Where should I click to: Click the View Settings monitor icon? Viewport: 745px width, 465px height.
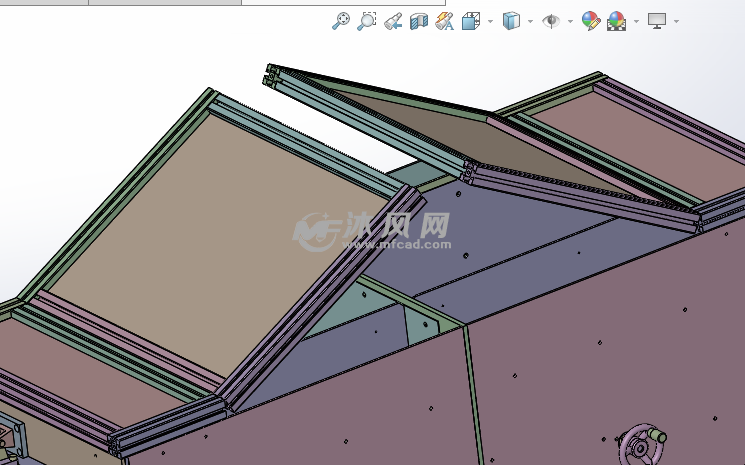click(657, 21)
